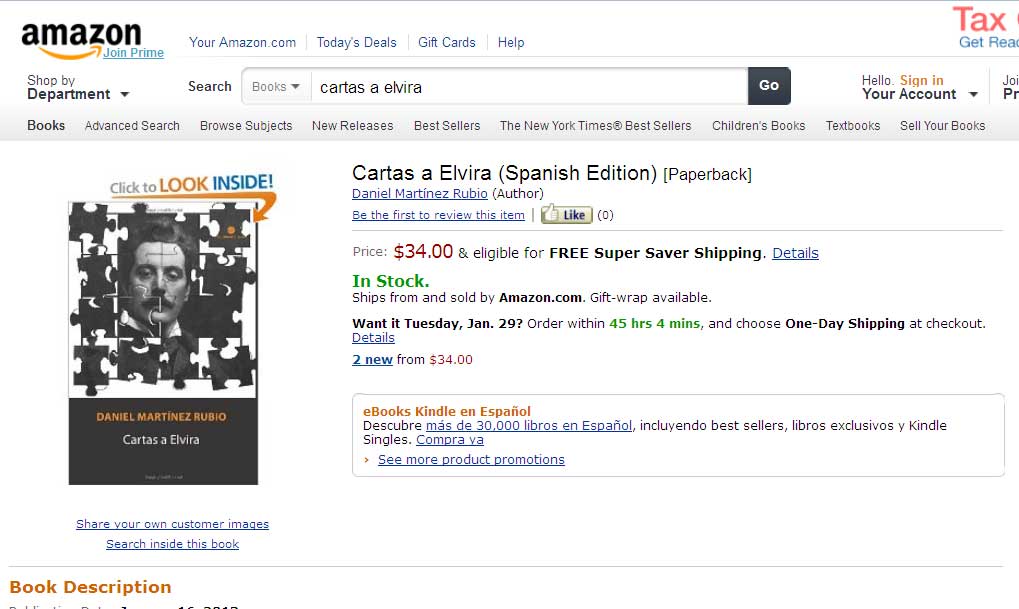The image size is (1019, 609).
Task: Go to Children's Books section
Action: (758, 126)
